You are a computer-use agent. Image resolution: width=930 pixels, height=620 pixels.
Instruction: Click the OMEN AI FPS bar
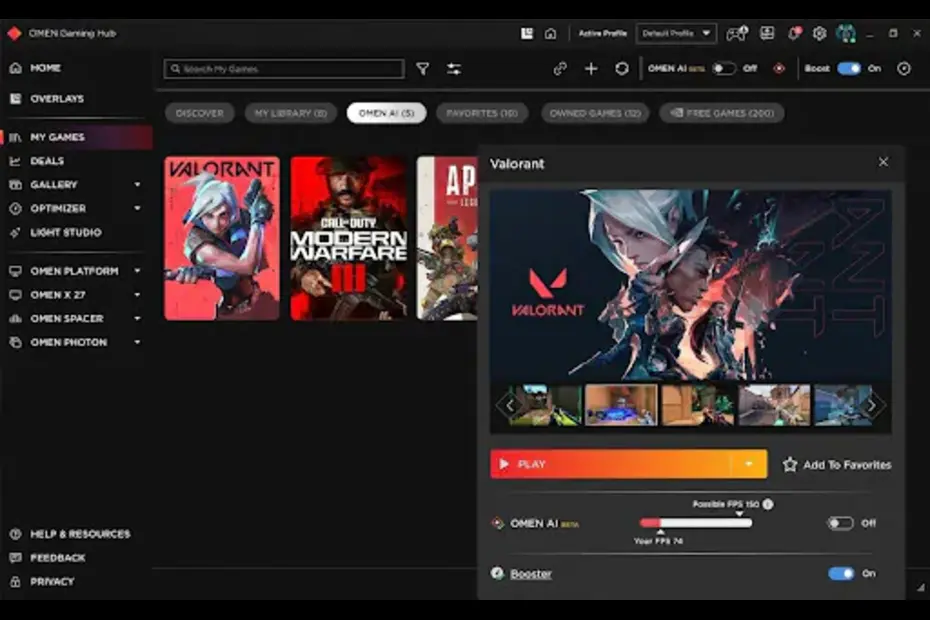696,523
